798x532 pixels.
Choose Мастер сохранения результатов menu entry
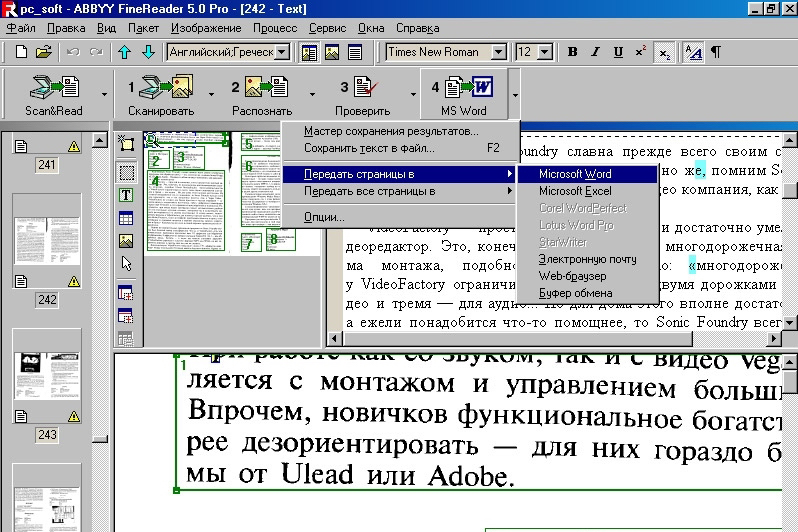pyautogui.click(x=390, y=131)
